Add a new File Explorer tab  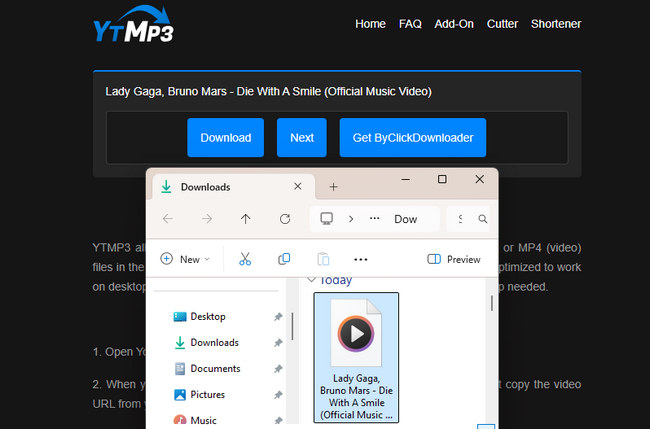click(333, 187)
